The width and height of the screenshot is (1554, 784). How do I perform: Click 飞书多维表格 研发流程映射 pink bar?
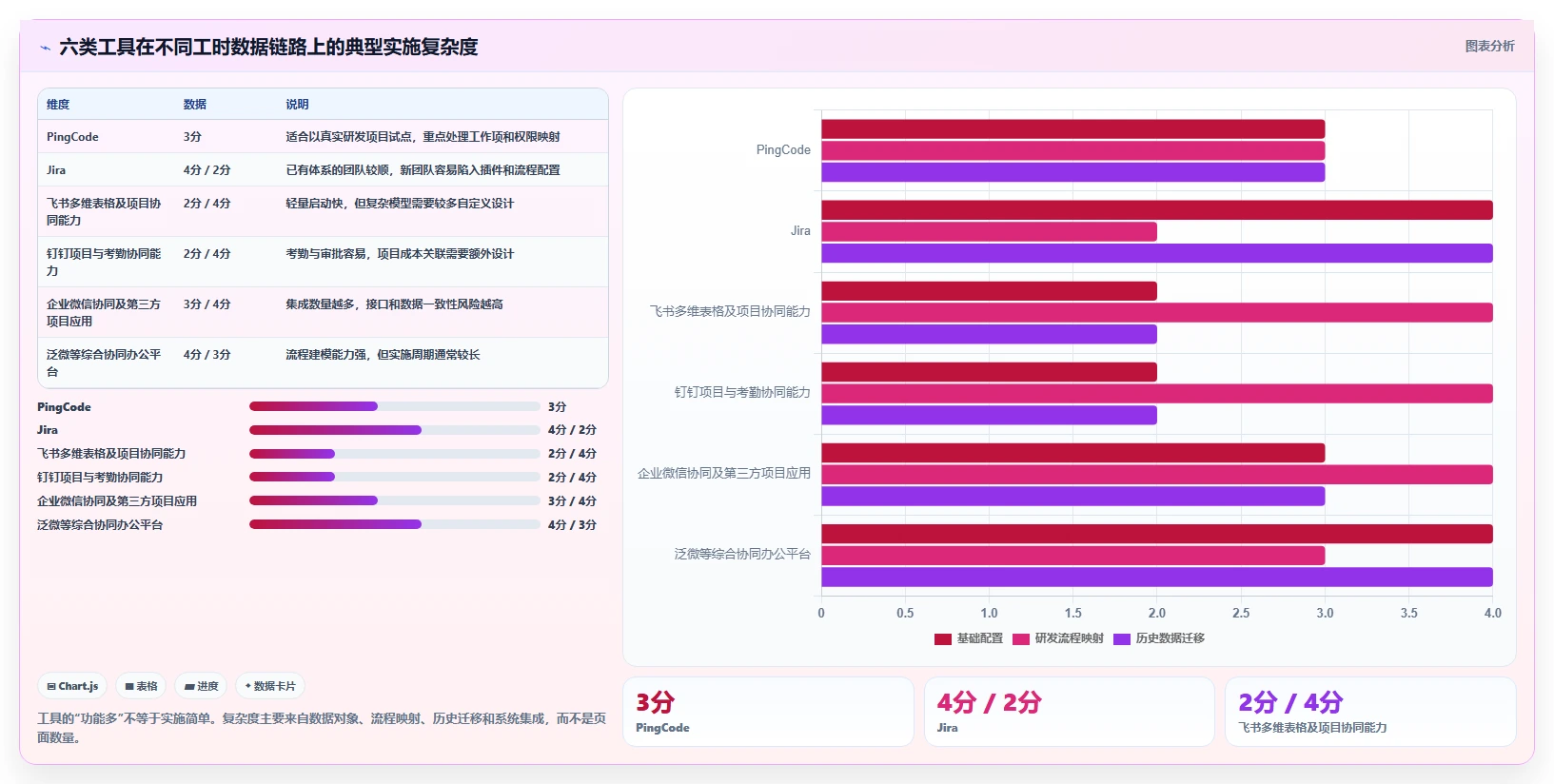coord(1156,313)
